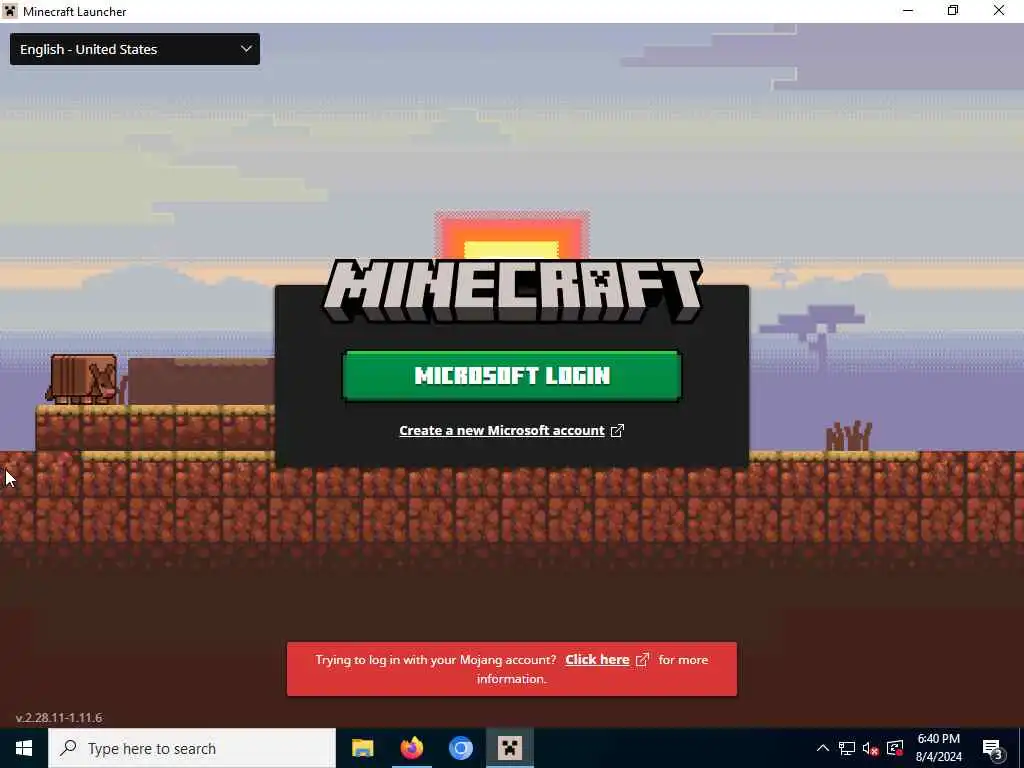
Task: Click the external link icon after Click here
Action: coord(643,660)
